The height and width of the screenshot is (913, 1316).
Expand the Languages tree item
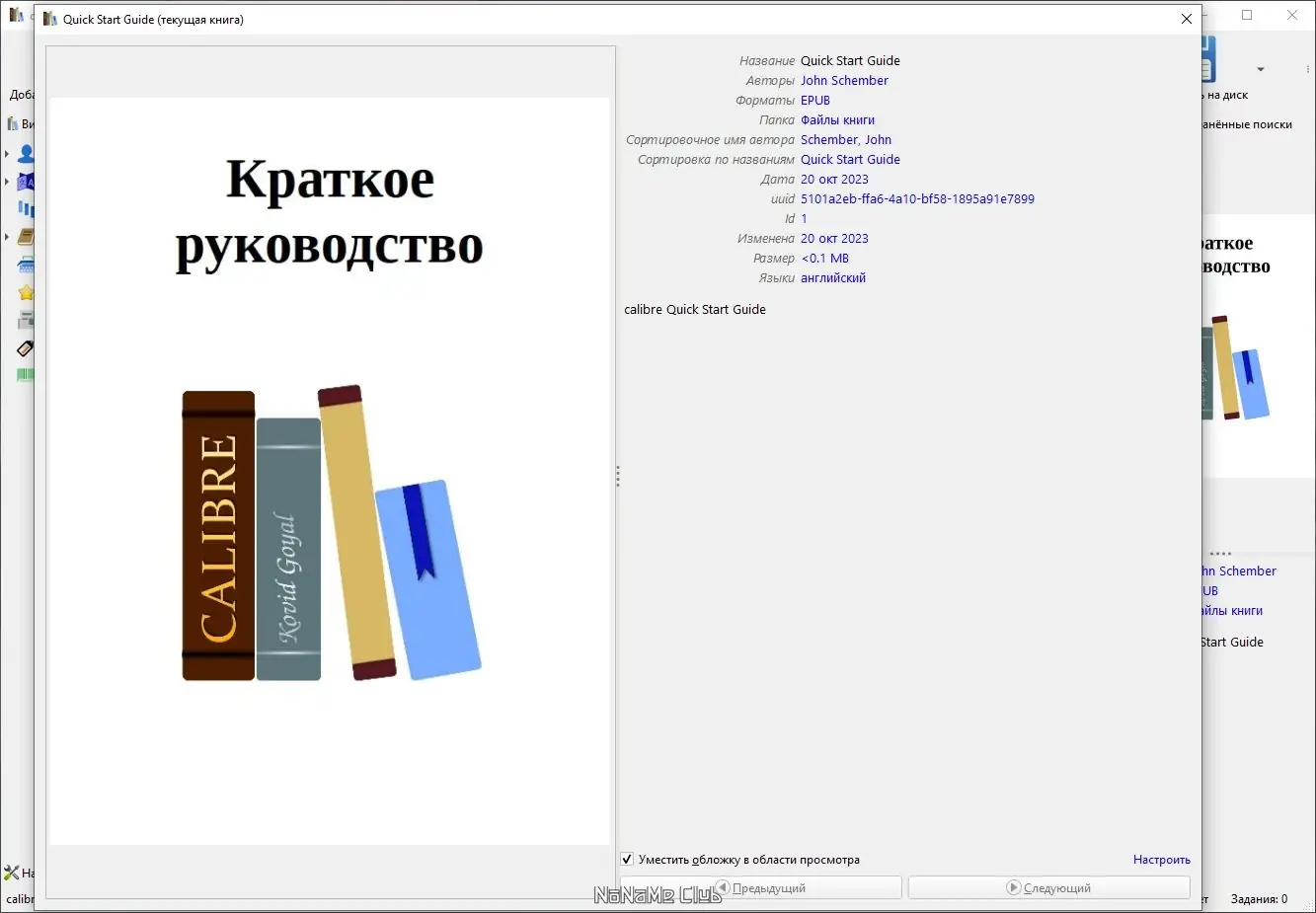(7, 182)
